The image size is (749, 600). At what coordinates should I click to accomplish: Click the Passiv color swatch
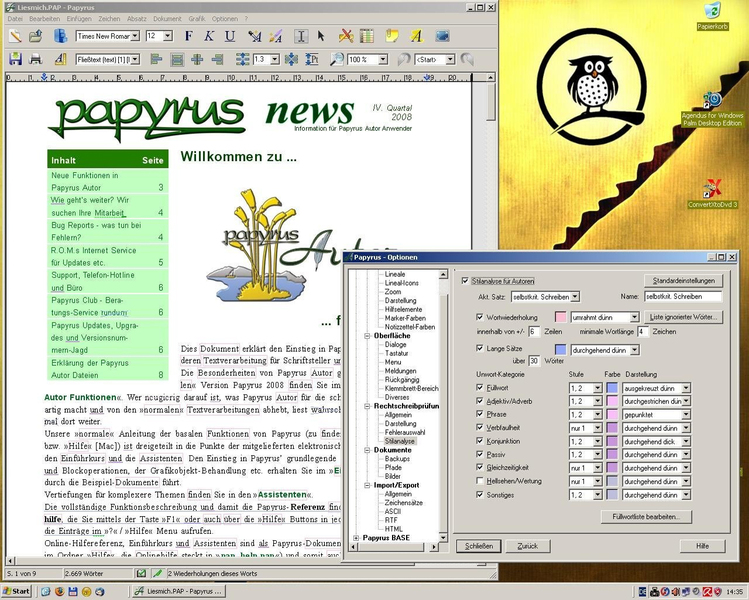(612, 454)
